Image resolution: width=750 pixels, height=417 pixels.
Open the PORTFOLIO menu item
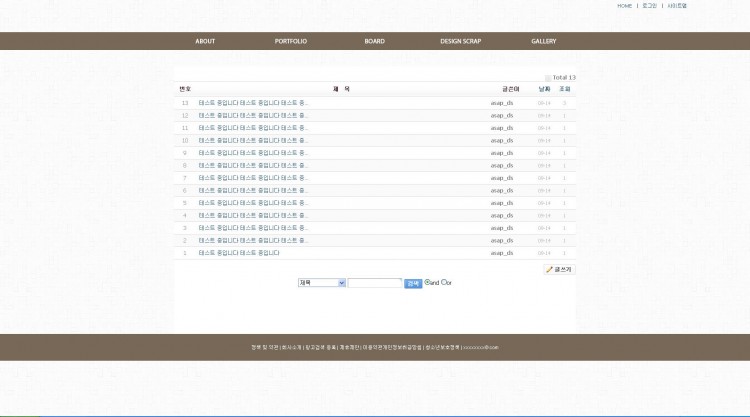[291, 41]
